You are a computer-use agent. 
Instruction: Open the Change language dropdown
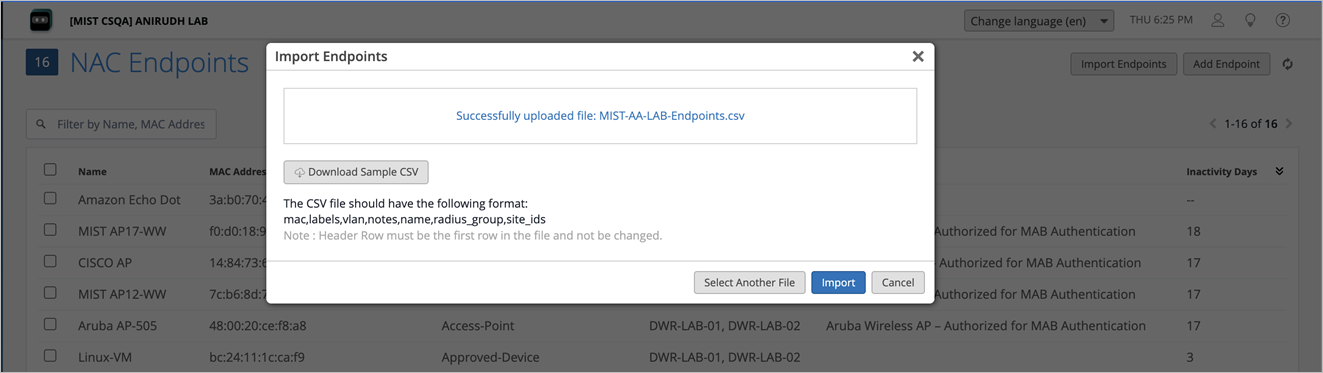(1039, 21)
